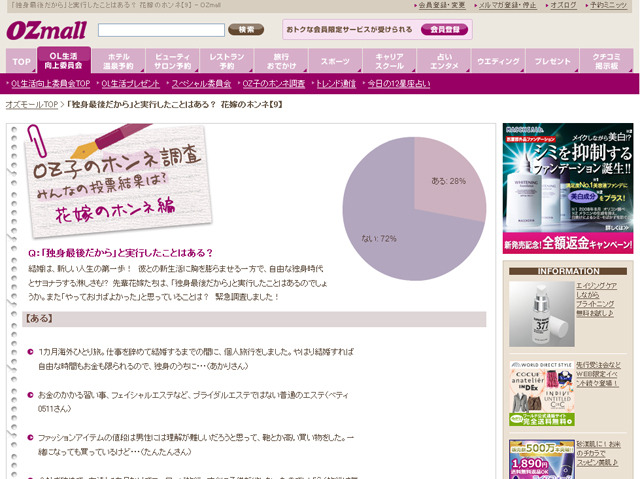The width and height of the screenshot is (640, 479).
Task: Click OL生活プレゼント submenu link
Action: [128, 84]
